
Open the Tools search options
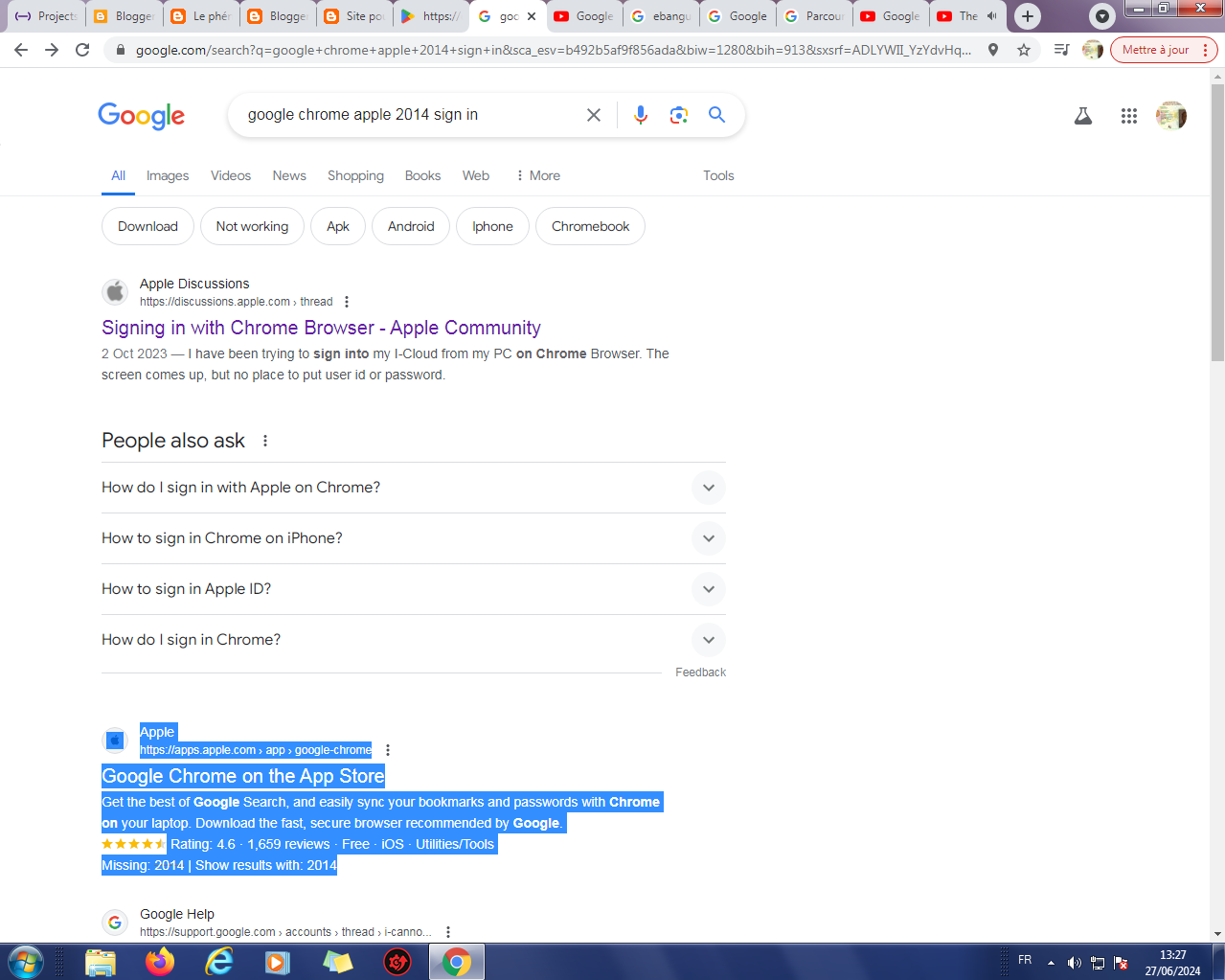click(718, 175)
